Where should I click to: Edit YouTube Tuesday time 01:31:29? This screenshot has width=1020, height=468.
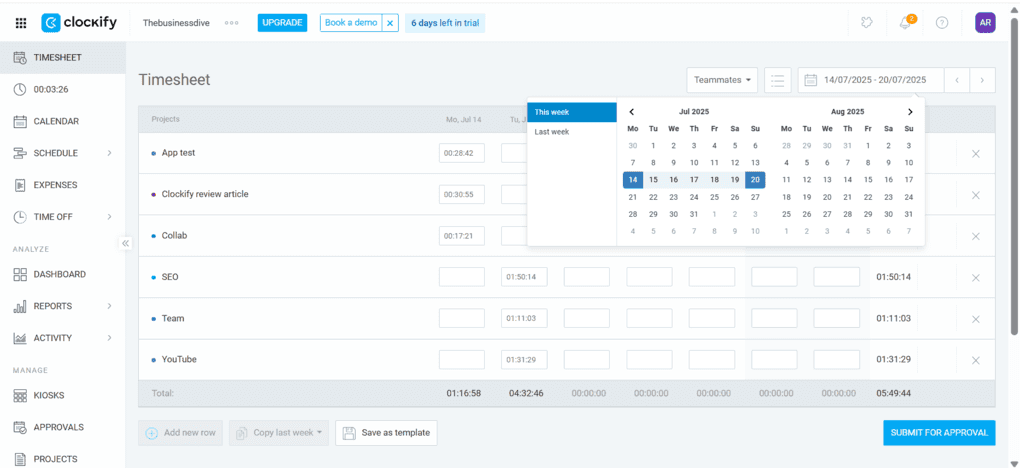[x=524, y=359]
